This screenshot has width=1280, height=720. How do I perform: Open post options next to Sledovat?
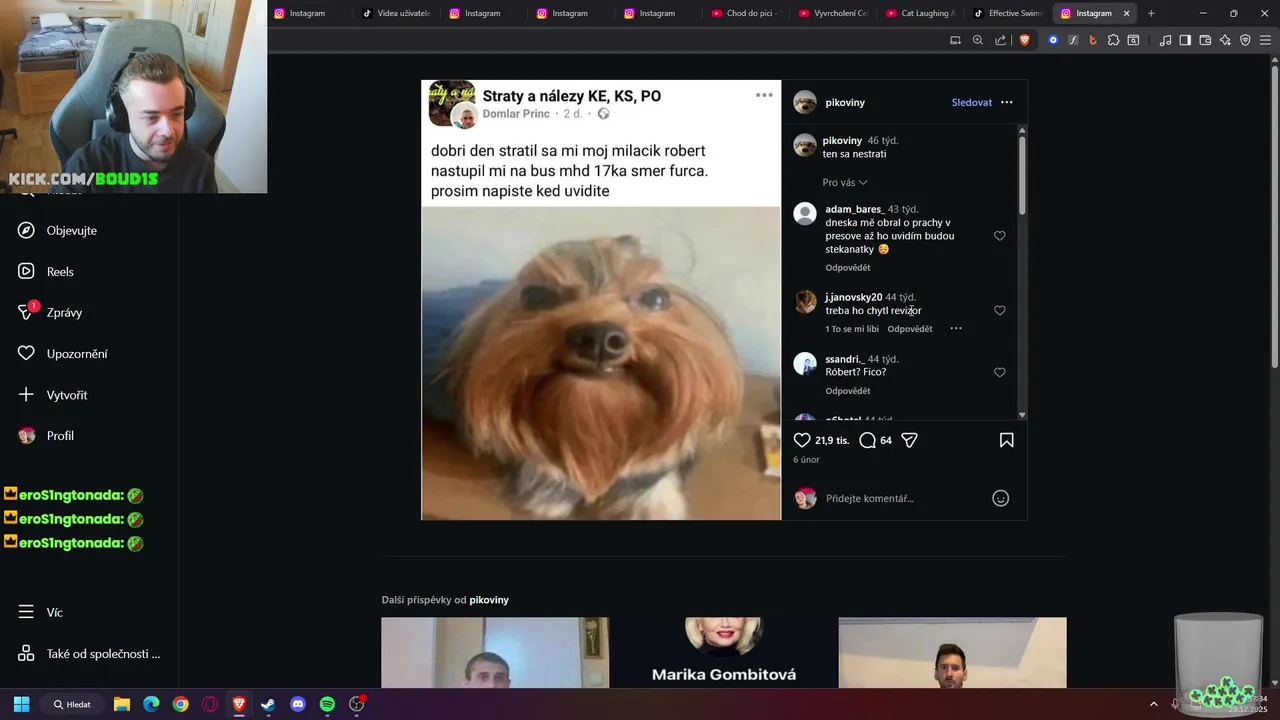point(1007,102)
